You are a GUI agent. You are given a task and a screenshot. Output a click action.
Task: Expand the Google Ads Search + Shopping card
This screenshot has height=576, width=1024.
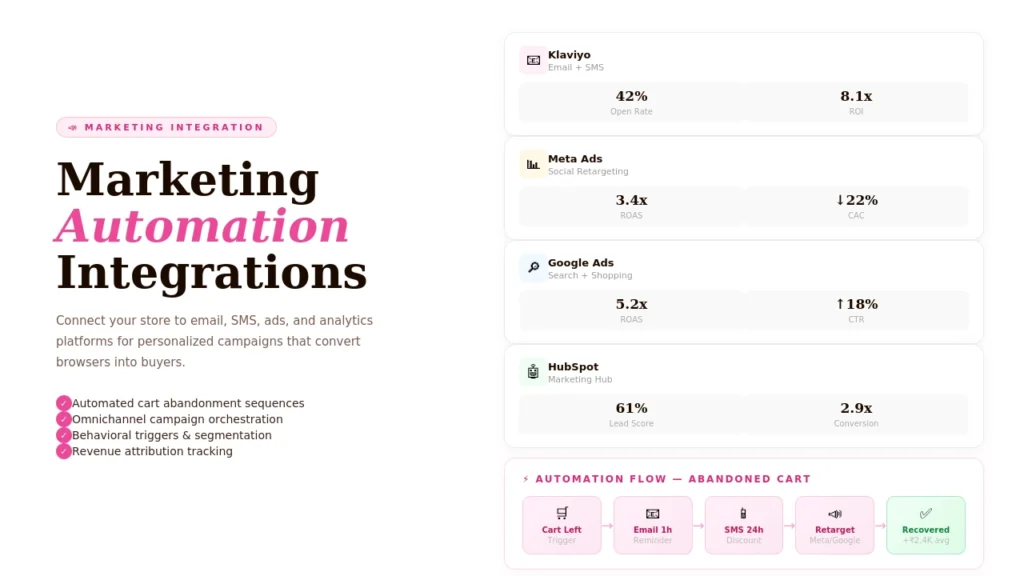tap(744, 292)
